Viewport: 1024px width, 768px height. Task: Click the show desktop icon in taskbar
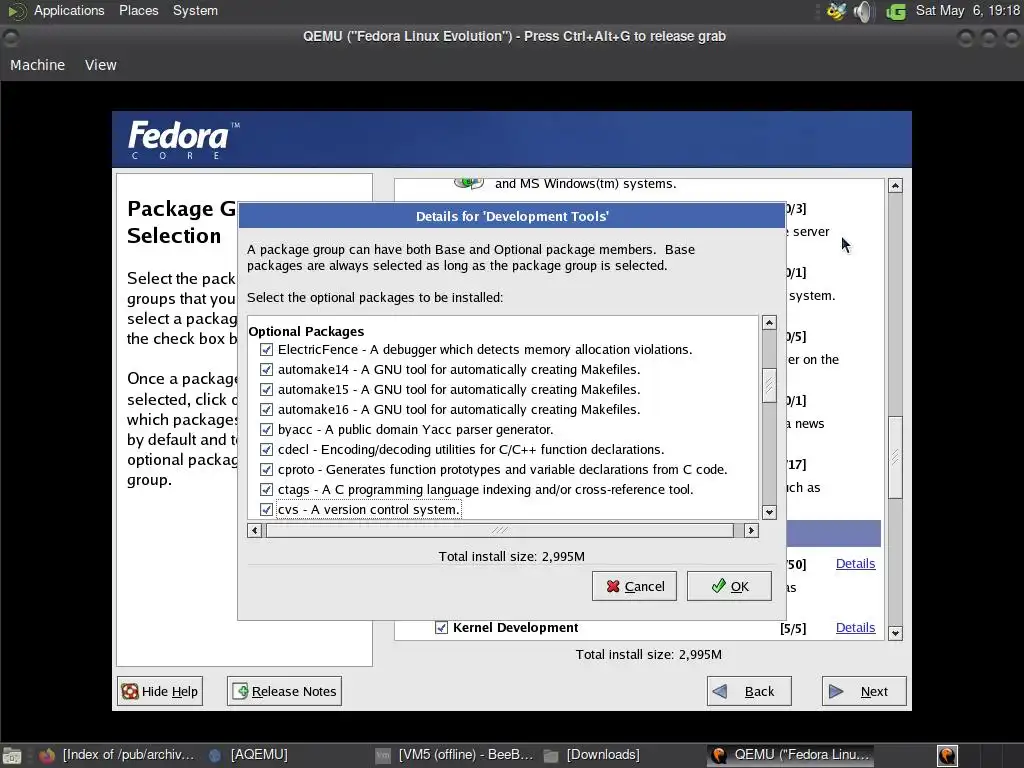12,756
